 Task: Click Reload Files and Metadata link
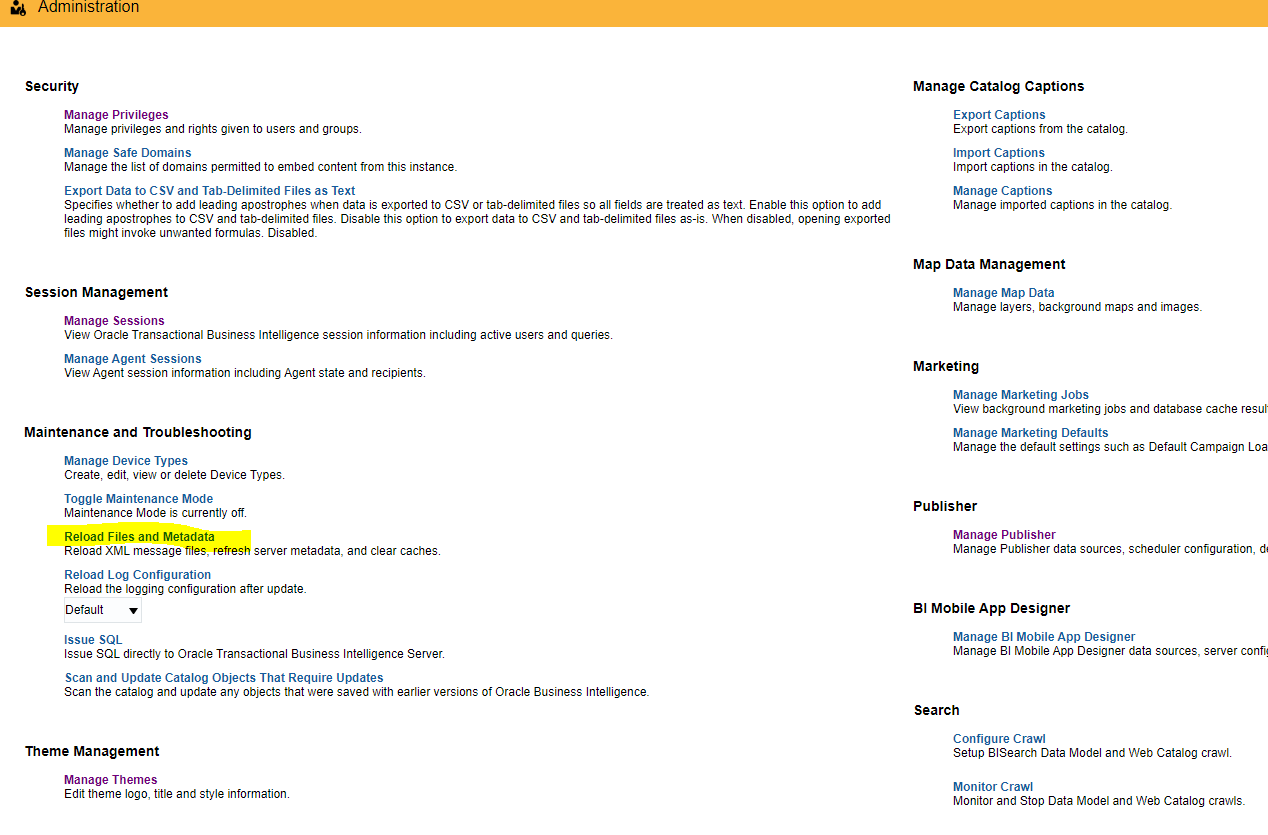pyautogui.click(x=139, y=537)
